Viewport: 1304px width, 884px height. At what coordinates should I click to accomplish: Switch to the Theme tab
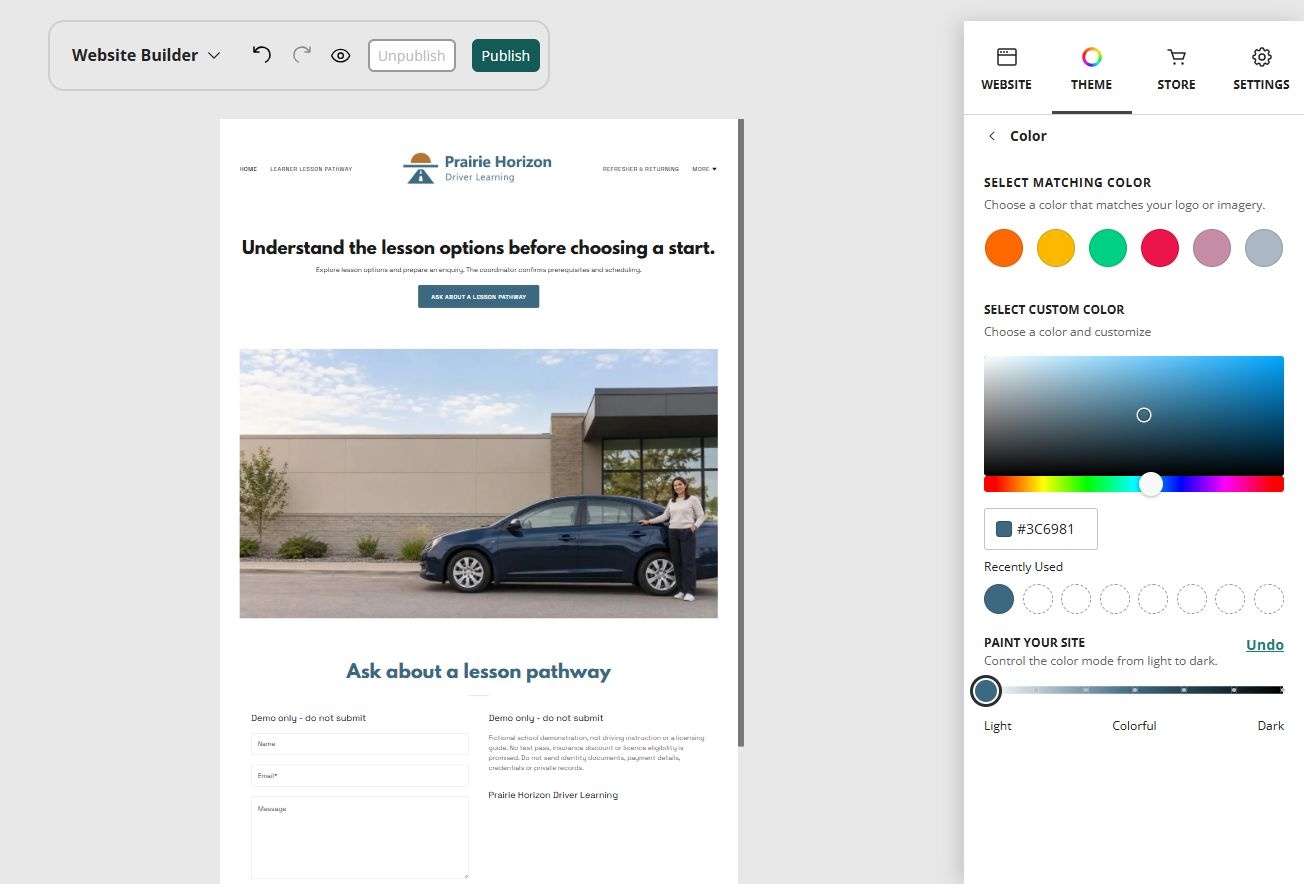pos(1091,68)
